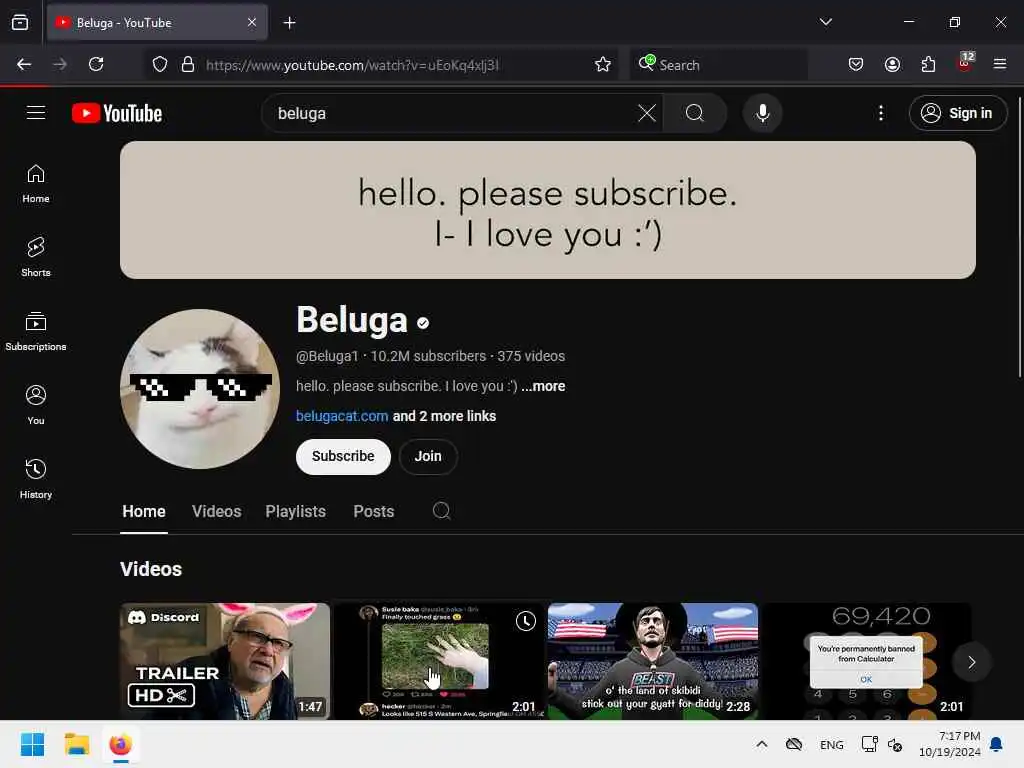This screenshot has height=768, width=1024.
Task: List all tabs dropdown arrow
Action: (825, 22)
